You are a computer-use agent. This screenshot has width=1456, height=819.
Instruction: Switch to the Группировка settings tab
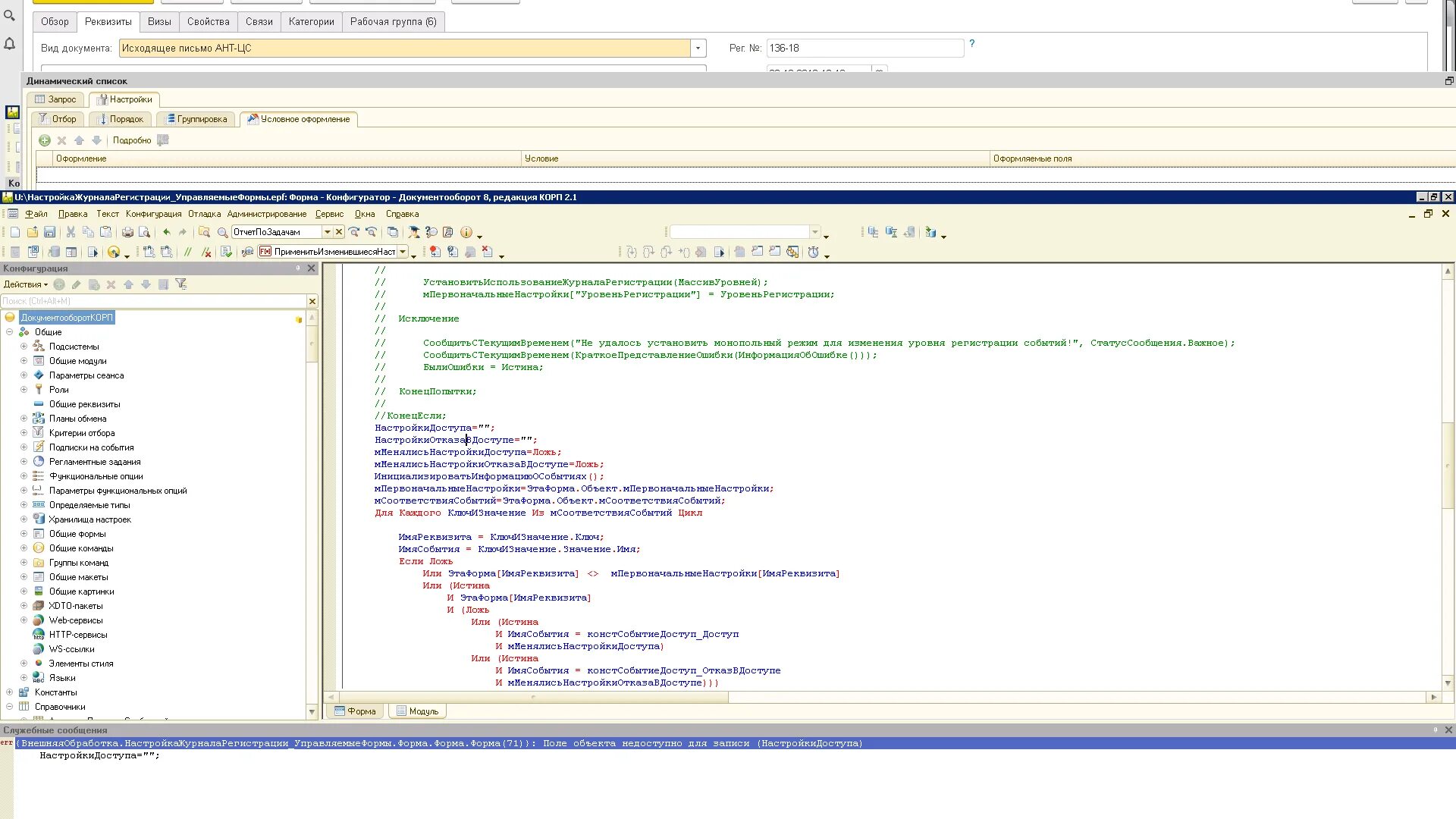coord(196,119)
